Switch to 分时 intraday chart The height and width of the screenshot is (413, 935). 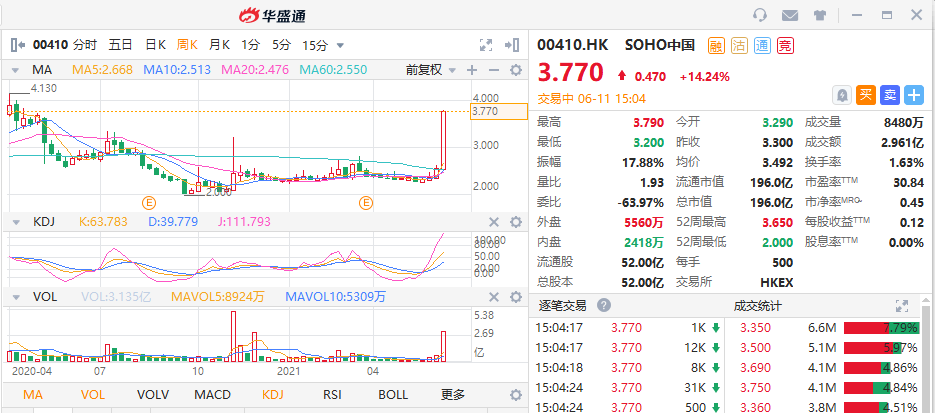85,45
